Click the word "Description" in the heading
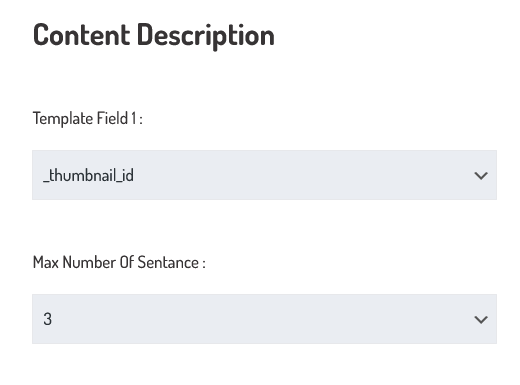This screenshot has height=385, width=520. 206,36
